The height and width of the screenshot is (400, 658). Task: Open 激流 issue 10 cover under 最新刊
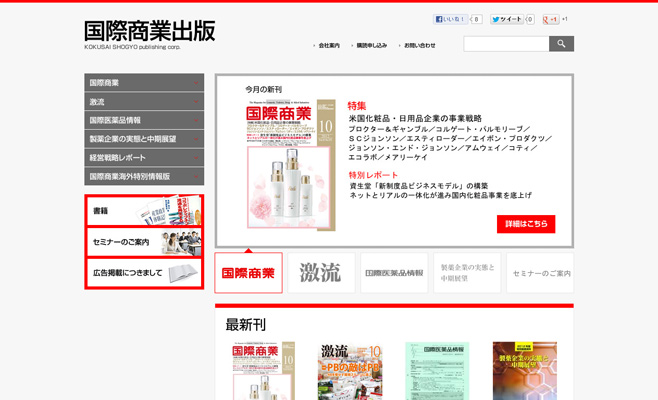point(350,371)
